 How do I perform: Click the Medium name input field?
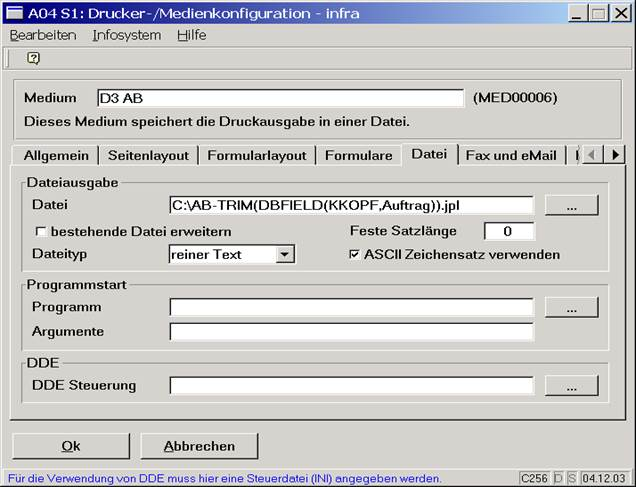tap(279, 98)
